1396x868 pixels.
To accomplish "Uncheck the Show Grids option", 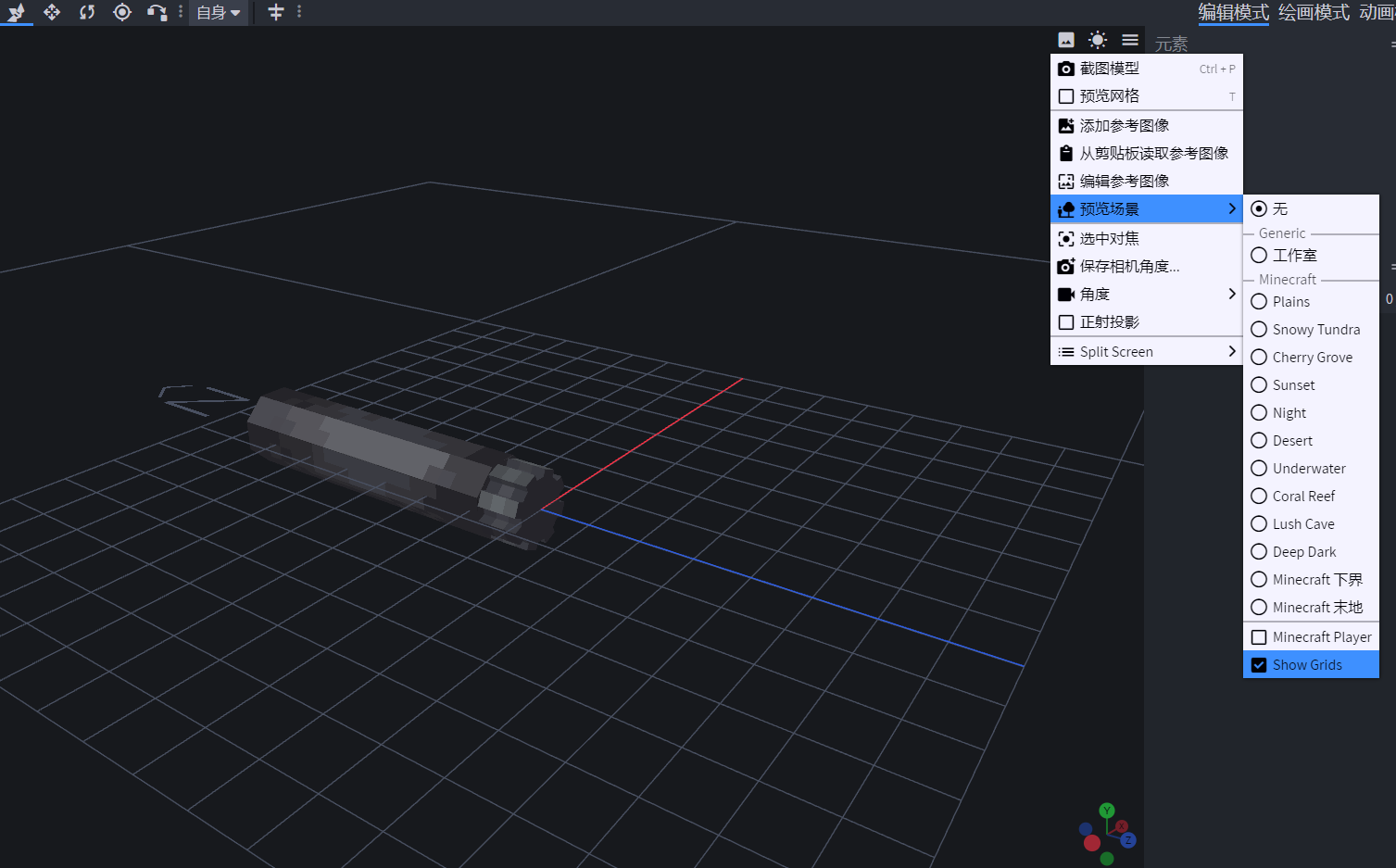I will click(1311, 664).
